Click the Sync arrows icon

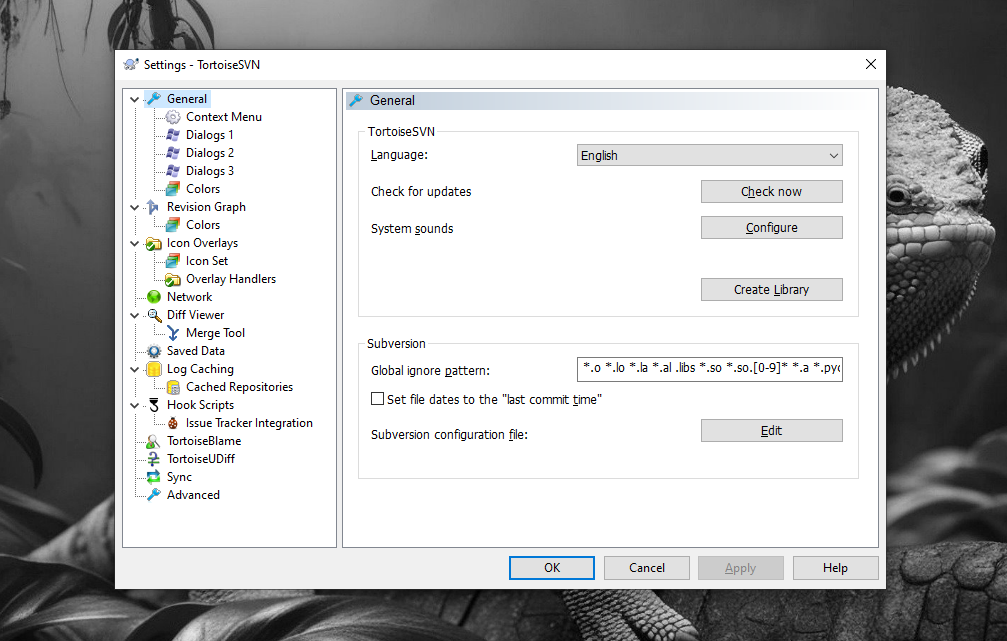pyautogui.click(x=153, y=477)
